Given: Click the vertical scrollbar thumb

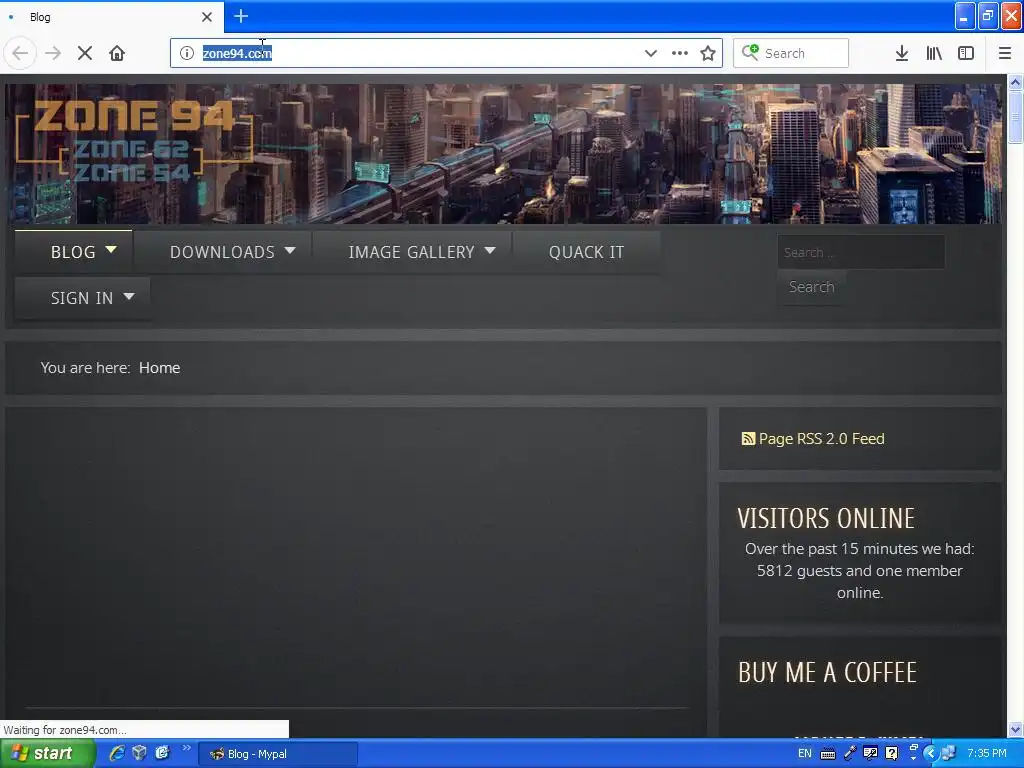Looking at the screenshot, I should pos(1015,116).
